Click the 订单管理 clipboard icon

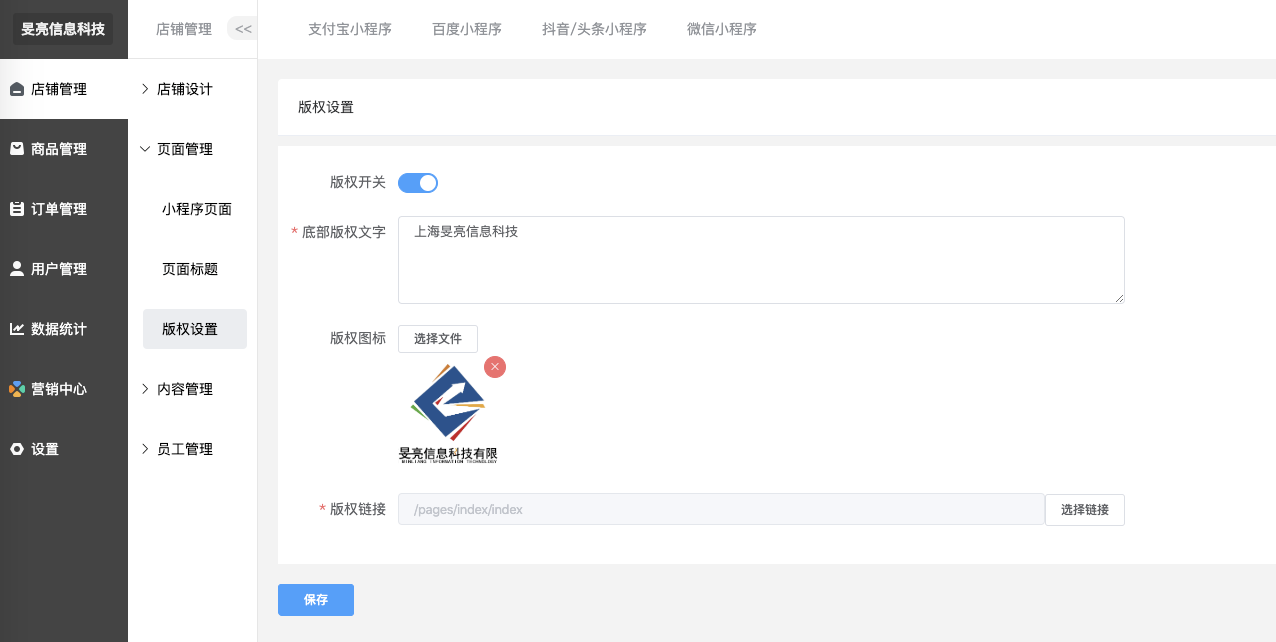click(x=17, y=209)
